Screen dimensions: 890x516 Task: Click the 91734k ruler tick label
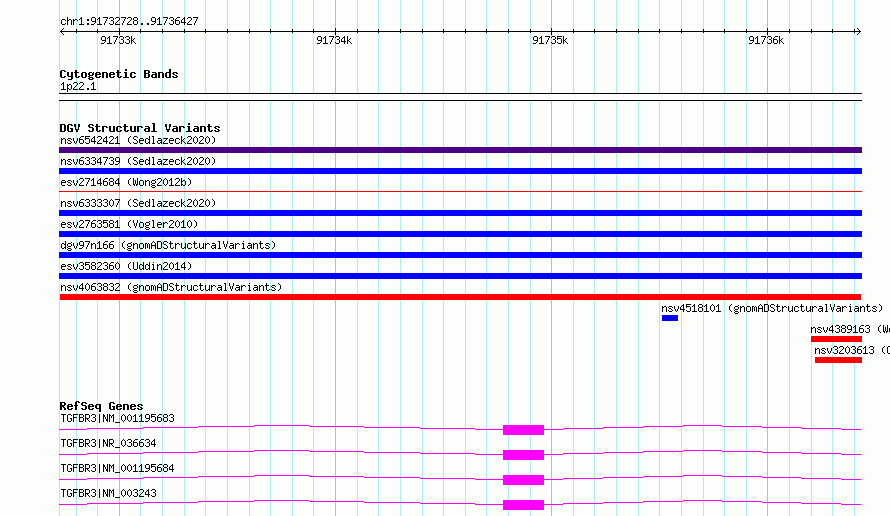pyautogui.click(x=334, y=40)
